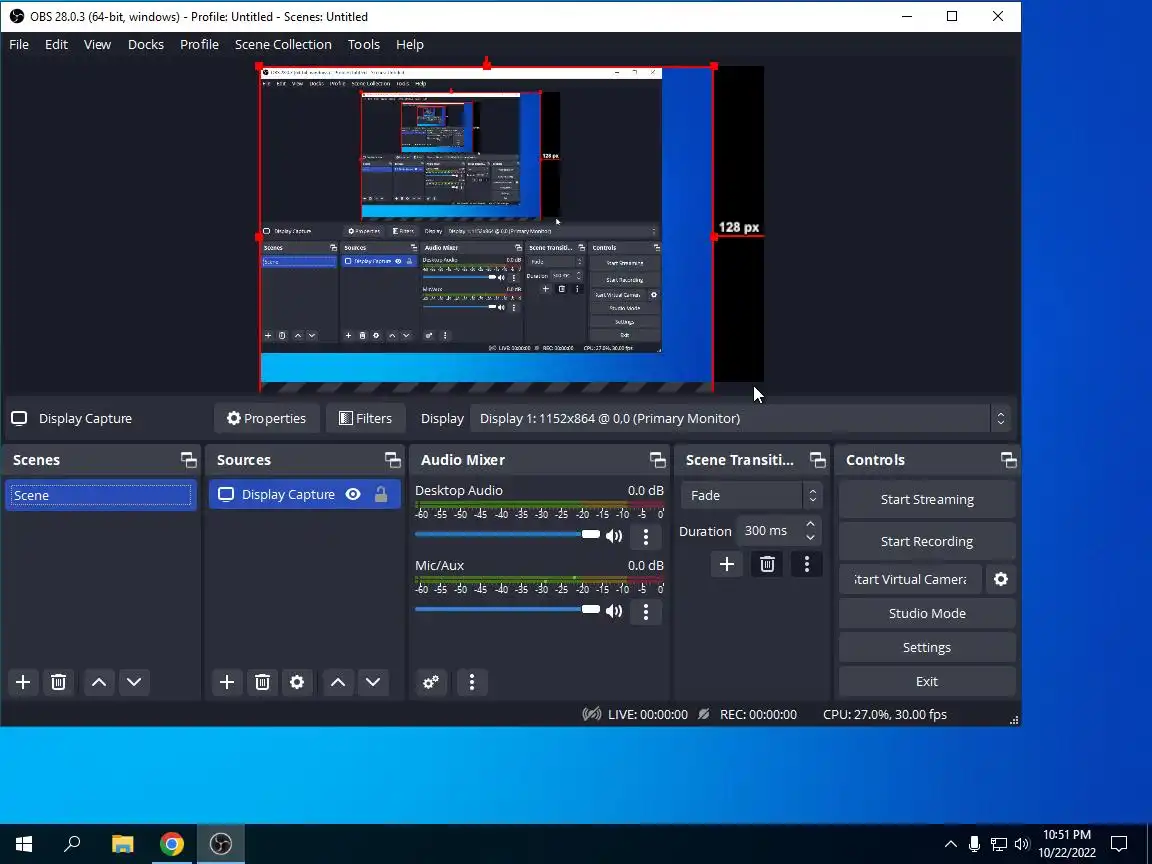The height and width of the screenshot is (864, 1152).
Task: Open the transition properties three-dot menu
Action: pyautogui.click(x=807, y=564)
